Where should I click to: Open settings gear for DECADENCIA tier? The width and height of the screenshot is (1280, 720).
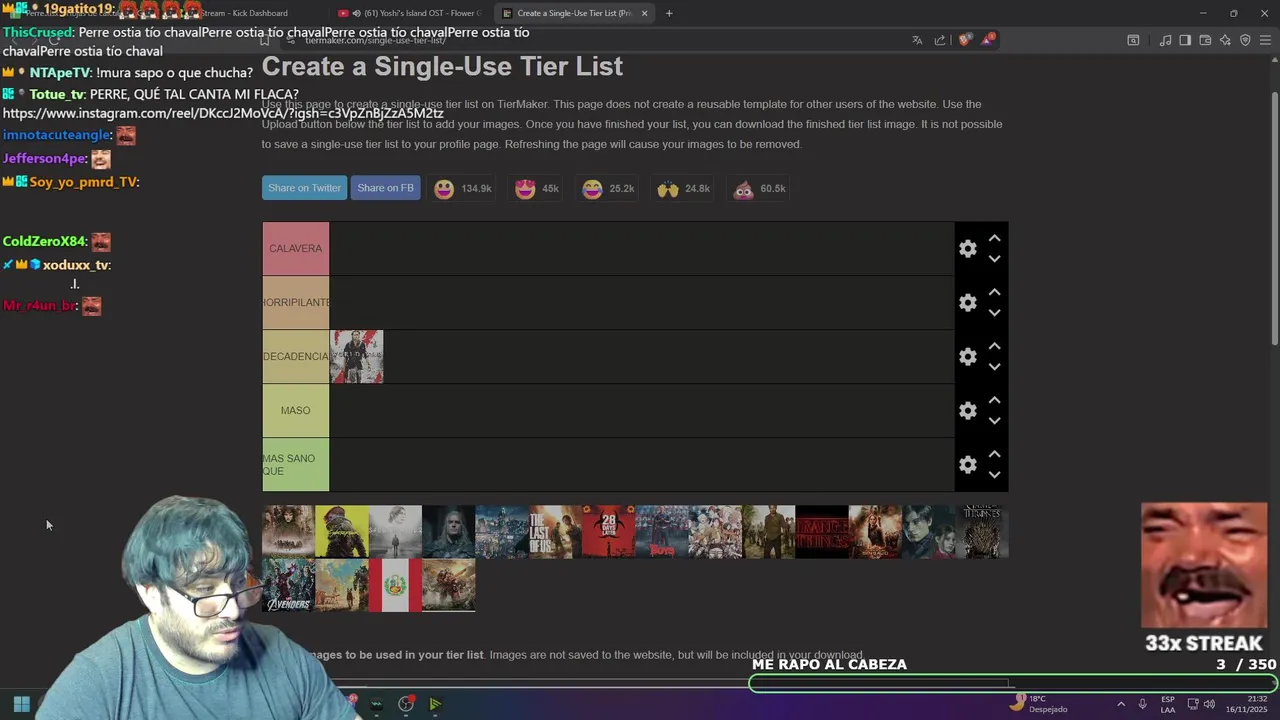click(967, 357)
